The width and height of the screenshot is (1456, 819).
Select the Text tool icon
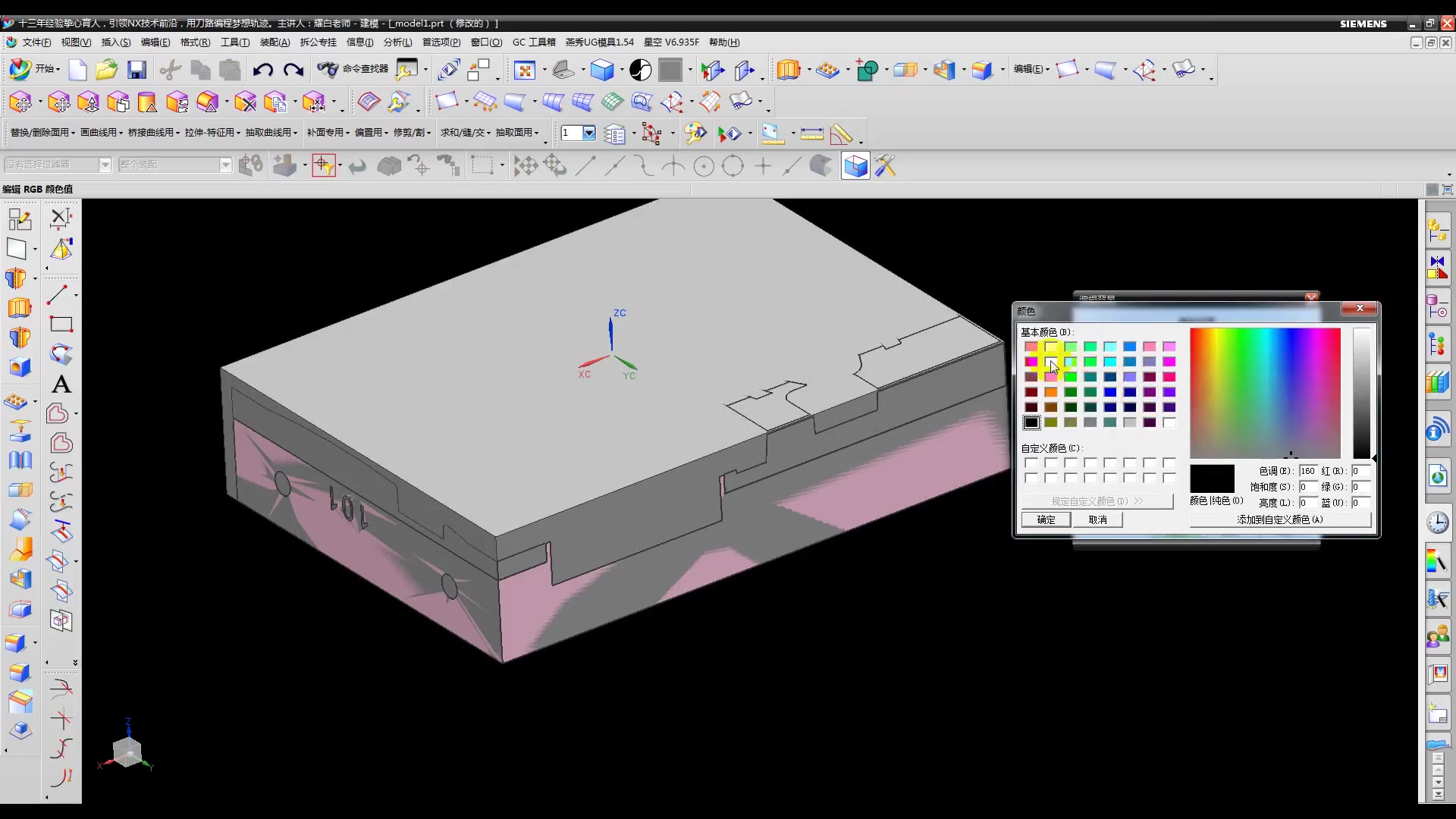click(61, 384)
